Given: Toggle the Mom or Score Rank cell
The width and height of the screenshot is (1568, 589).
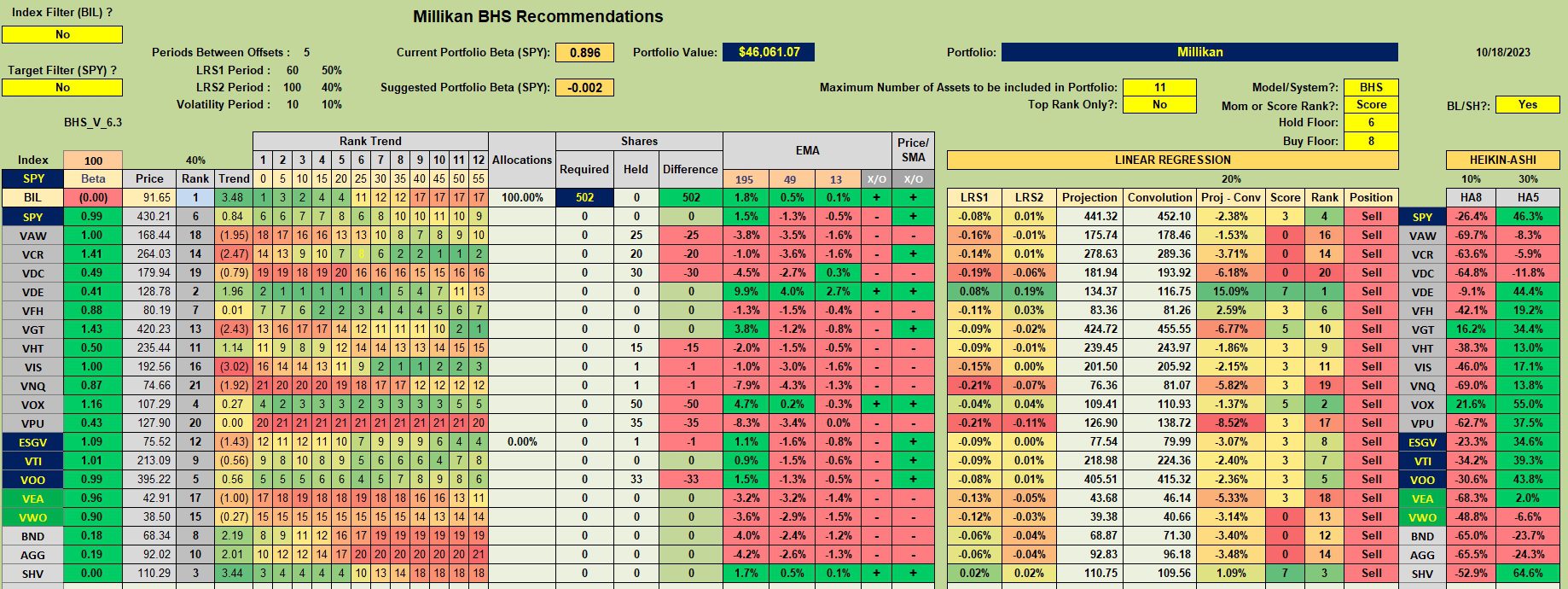Looking at the screenshot, I should click(x=1371, y=105).
